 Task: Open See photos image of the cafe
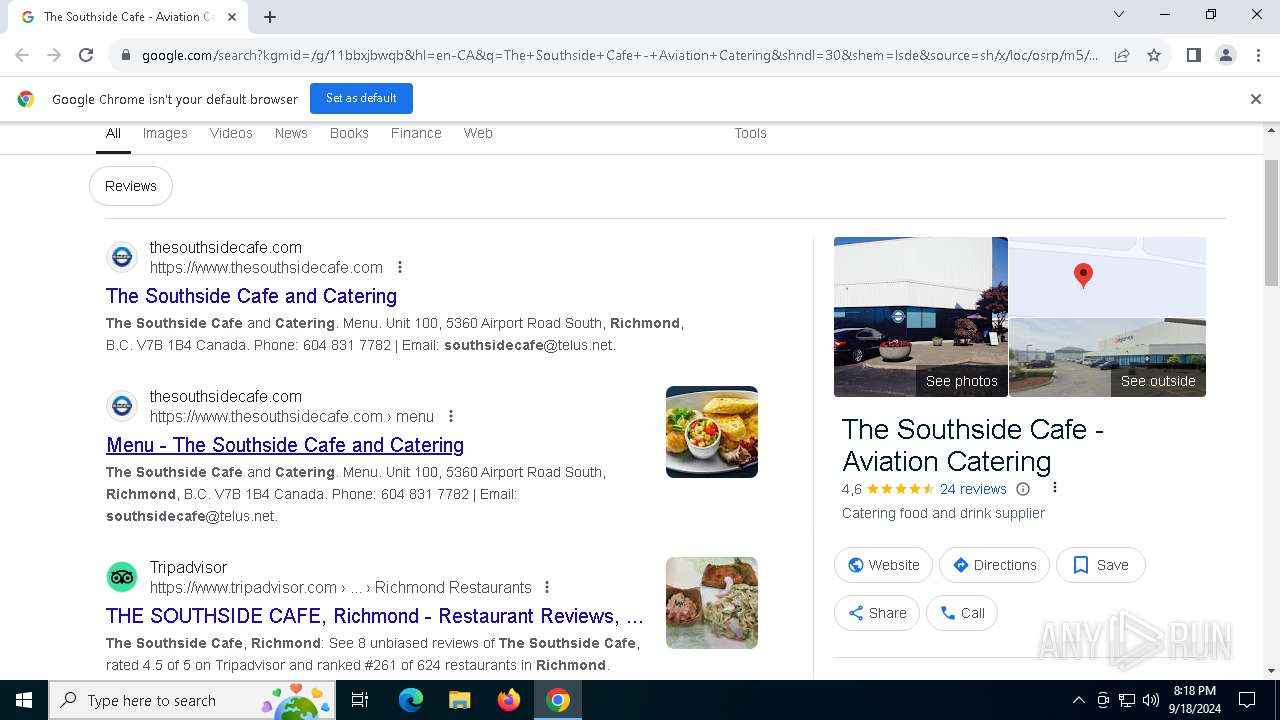coord(921,317)
